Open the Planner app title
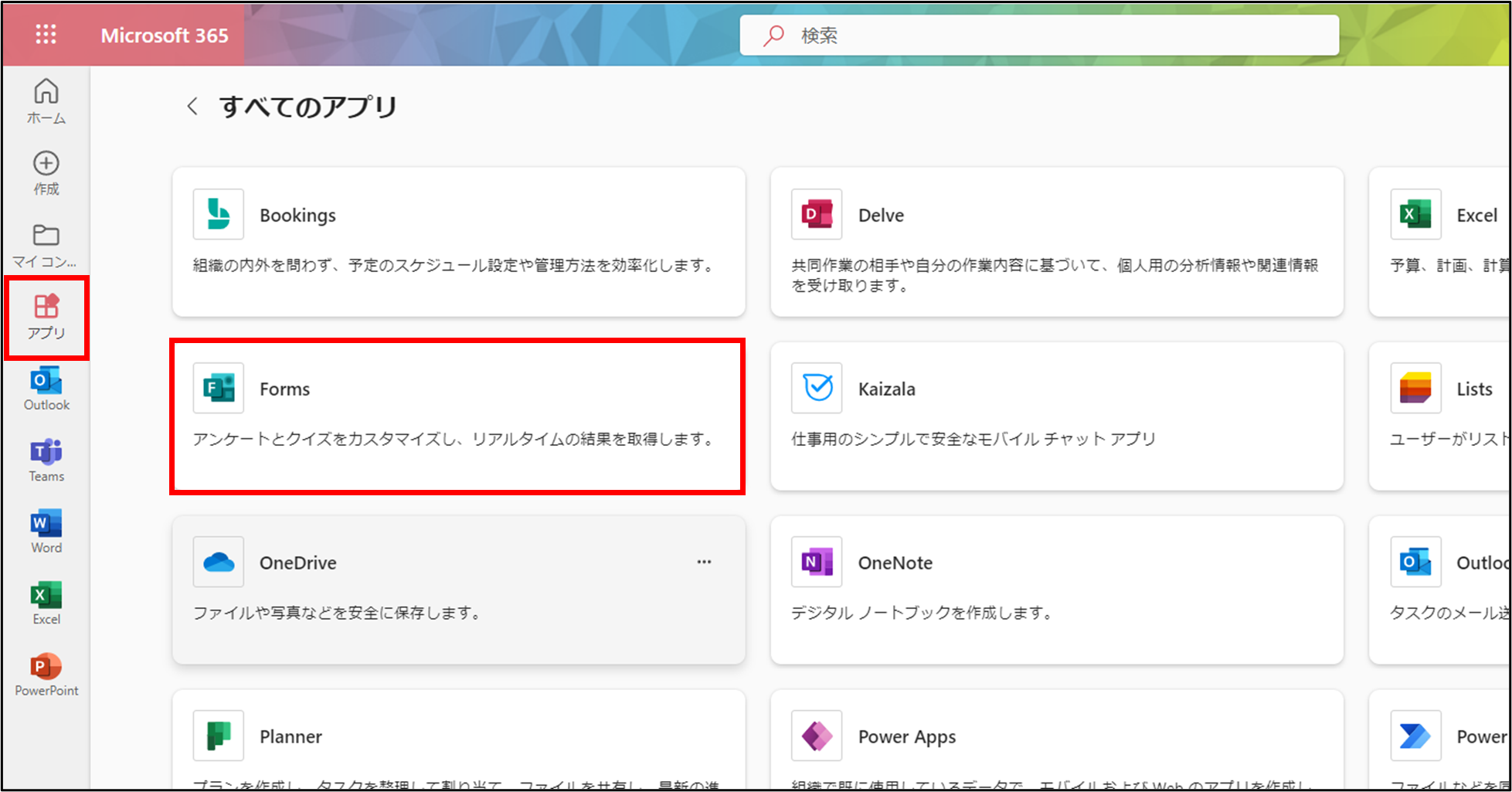Screen dimensions: 1512x792 pos(291,737)
